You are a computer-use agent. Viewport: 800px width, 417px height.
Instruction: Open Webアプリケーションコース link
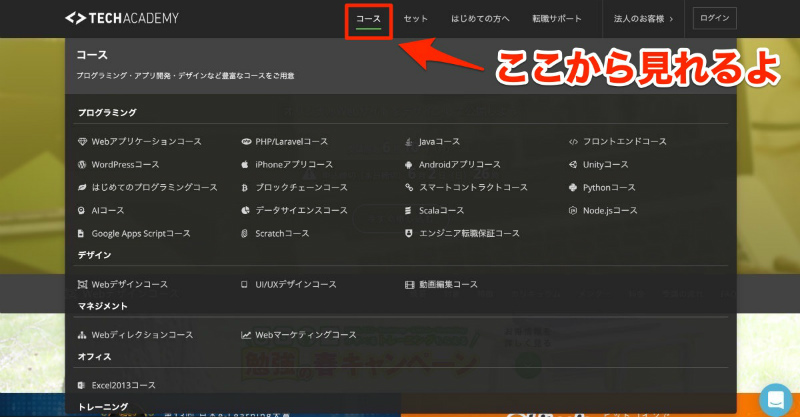[x=146, y=141]
